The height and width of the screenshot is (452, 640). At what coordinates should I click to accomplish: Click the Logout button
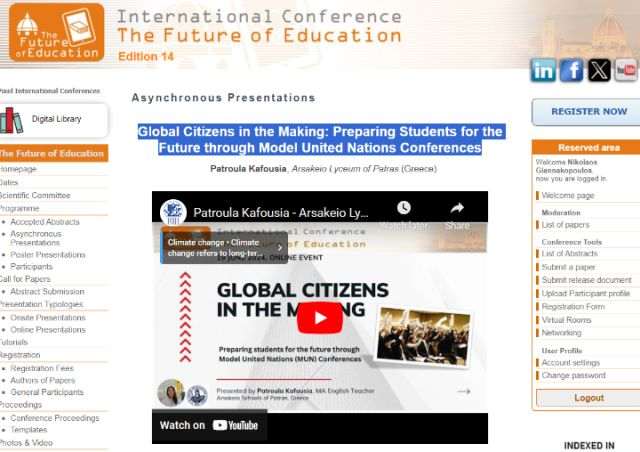[588, 398]
